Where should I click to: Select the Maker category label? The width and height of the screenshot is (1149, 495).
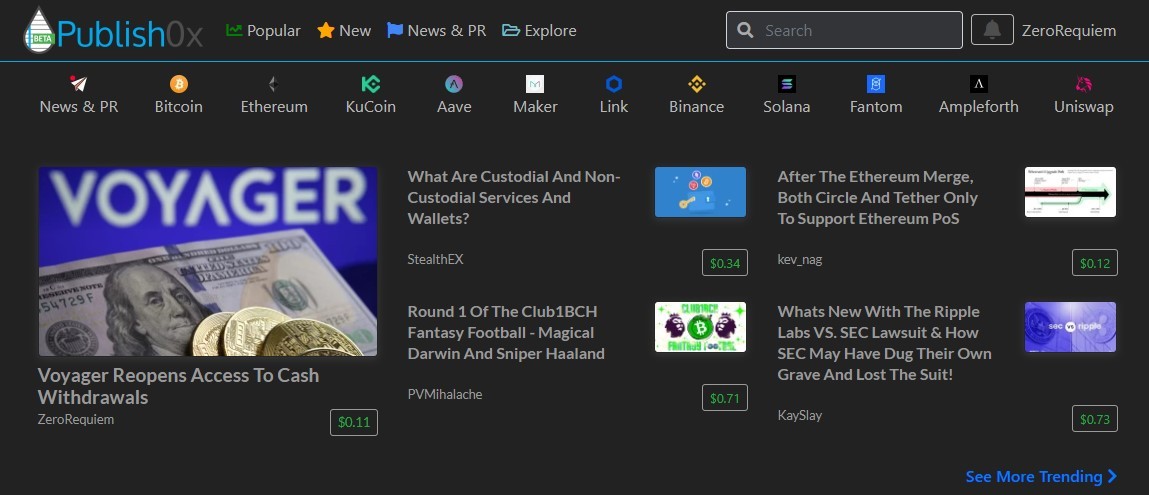[535, 107]
